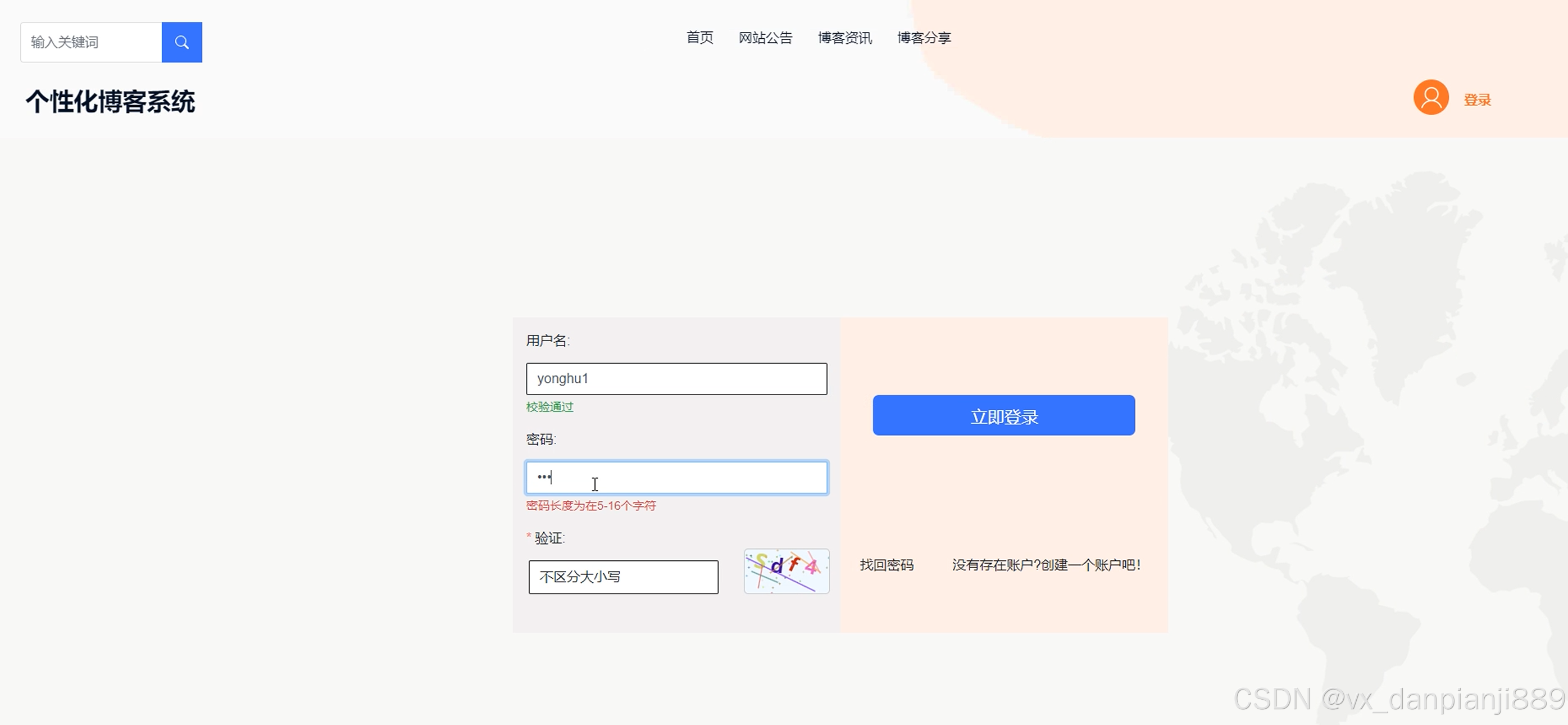1568x725 pixels.
Task: Click the orange user avatar icon
Action: [x=1430, y=97]
